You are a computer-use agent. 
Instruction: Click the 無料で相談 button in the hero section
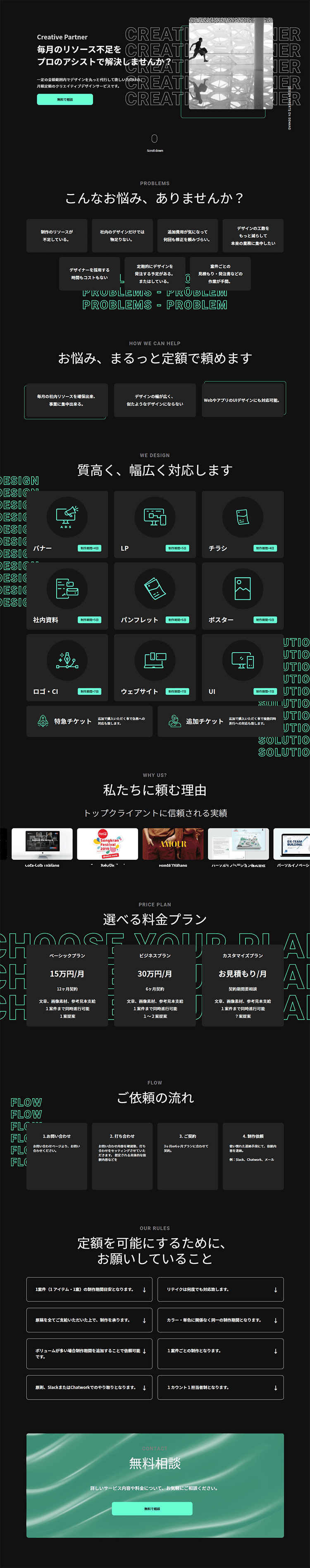click(64, 99)
